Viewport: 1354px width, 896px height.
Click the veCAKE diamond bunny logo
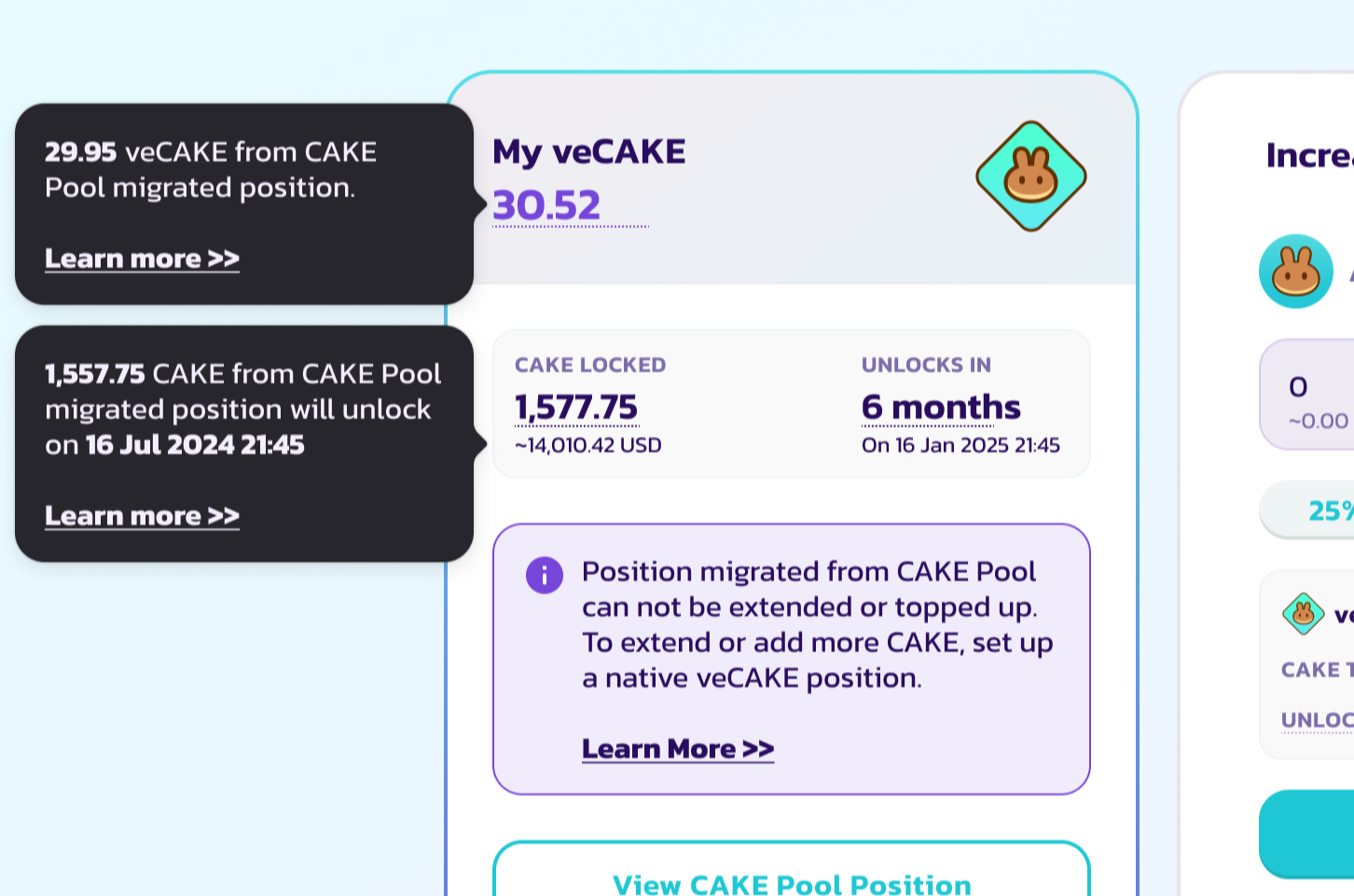tap(1031, 176)
